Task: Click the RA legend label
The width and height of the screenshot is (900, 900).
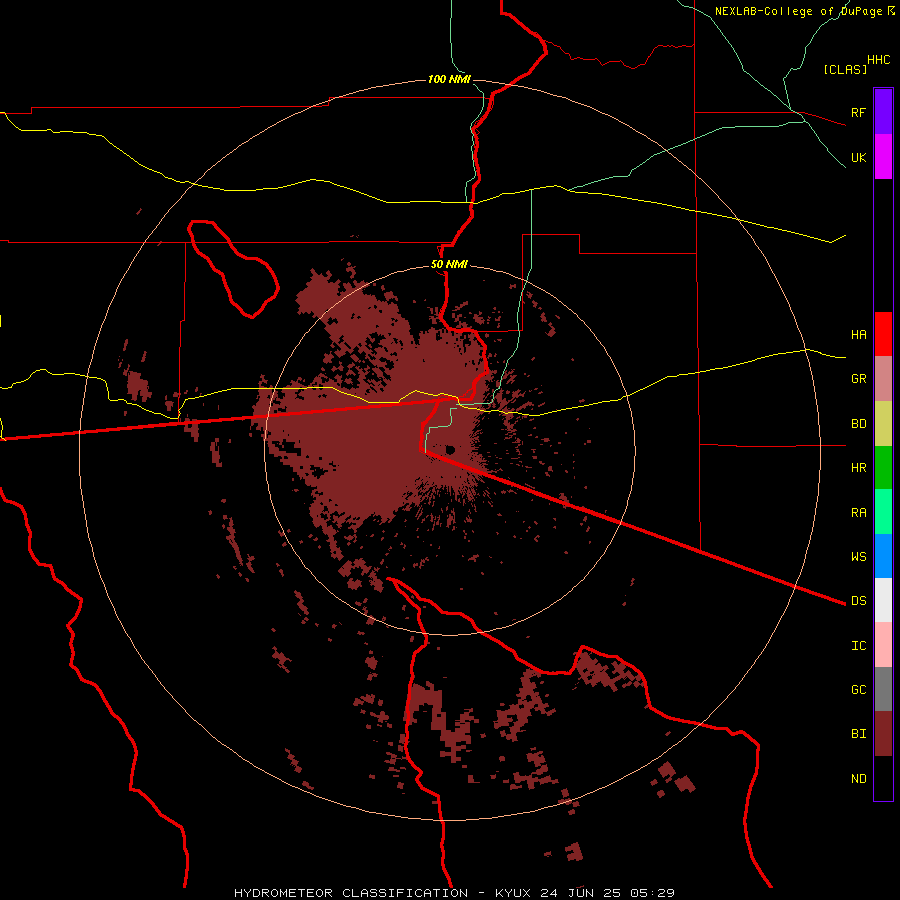Action: tap(858, 513)
